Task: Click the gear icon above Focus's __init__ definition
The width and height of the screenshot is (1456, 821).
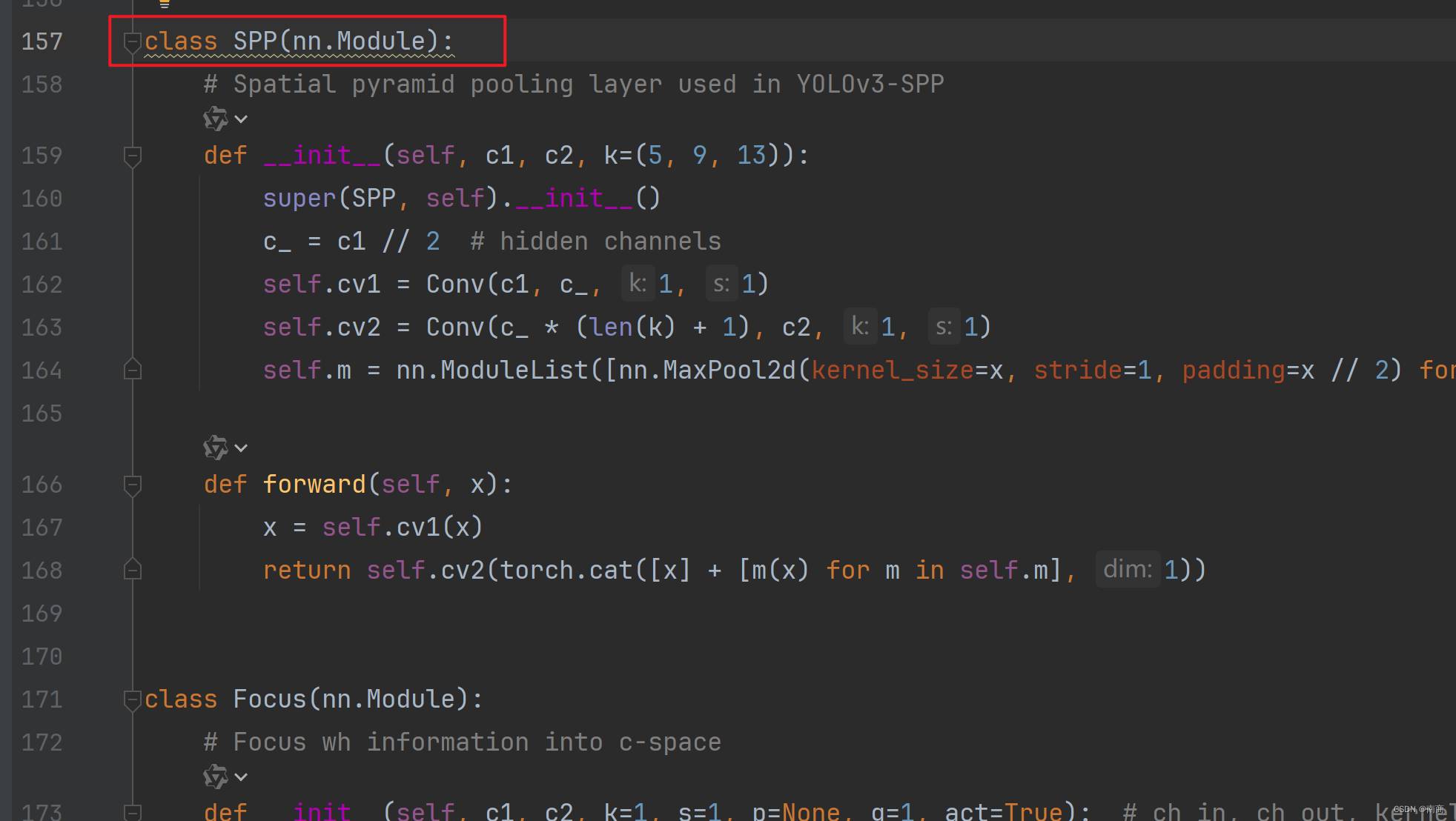Action: 214,776
